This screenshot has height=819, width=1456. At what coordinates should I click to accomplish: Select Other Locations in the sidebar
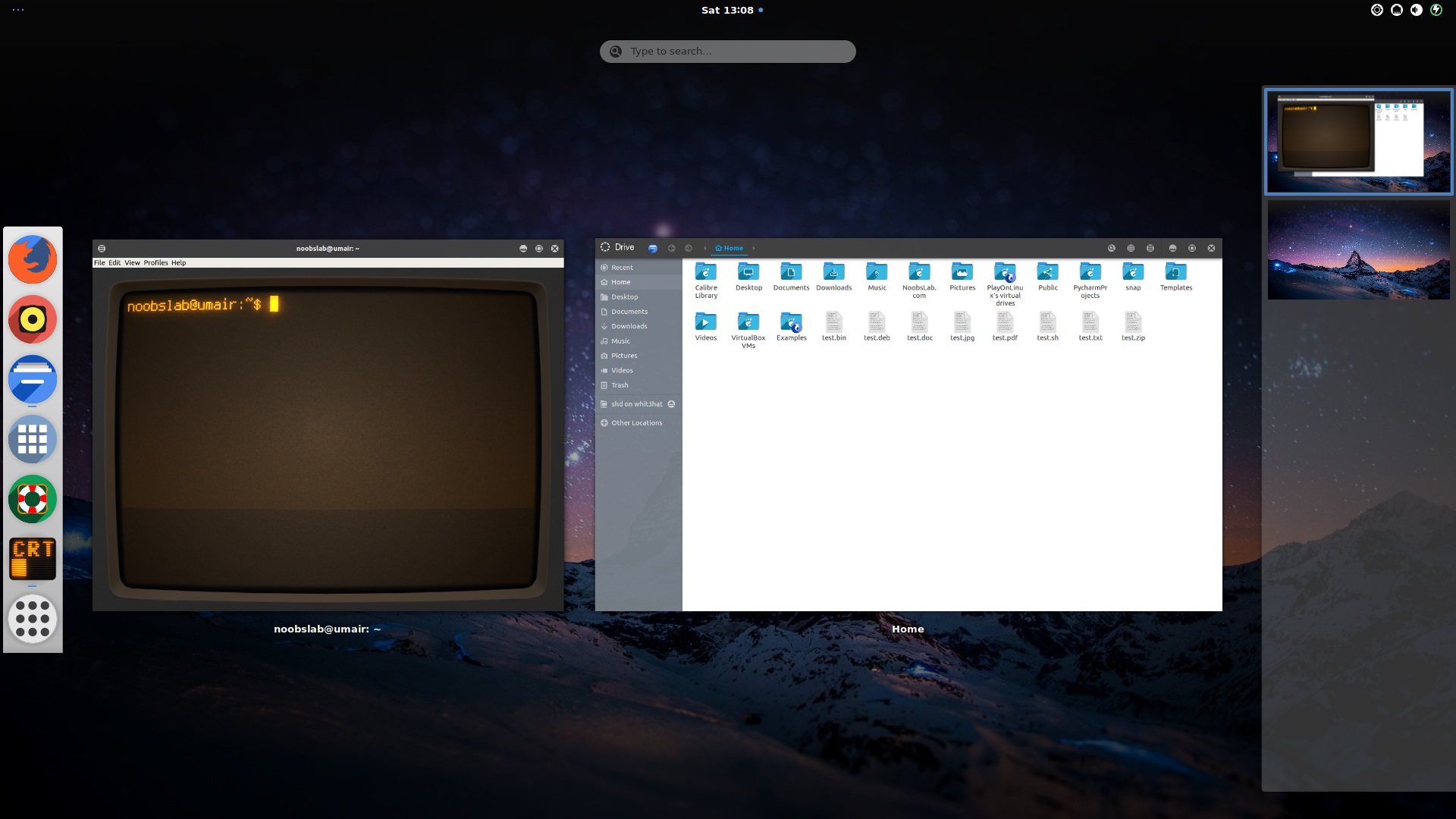tap(636, 422)
